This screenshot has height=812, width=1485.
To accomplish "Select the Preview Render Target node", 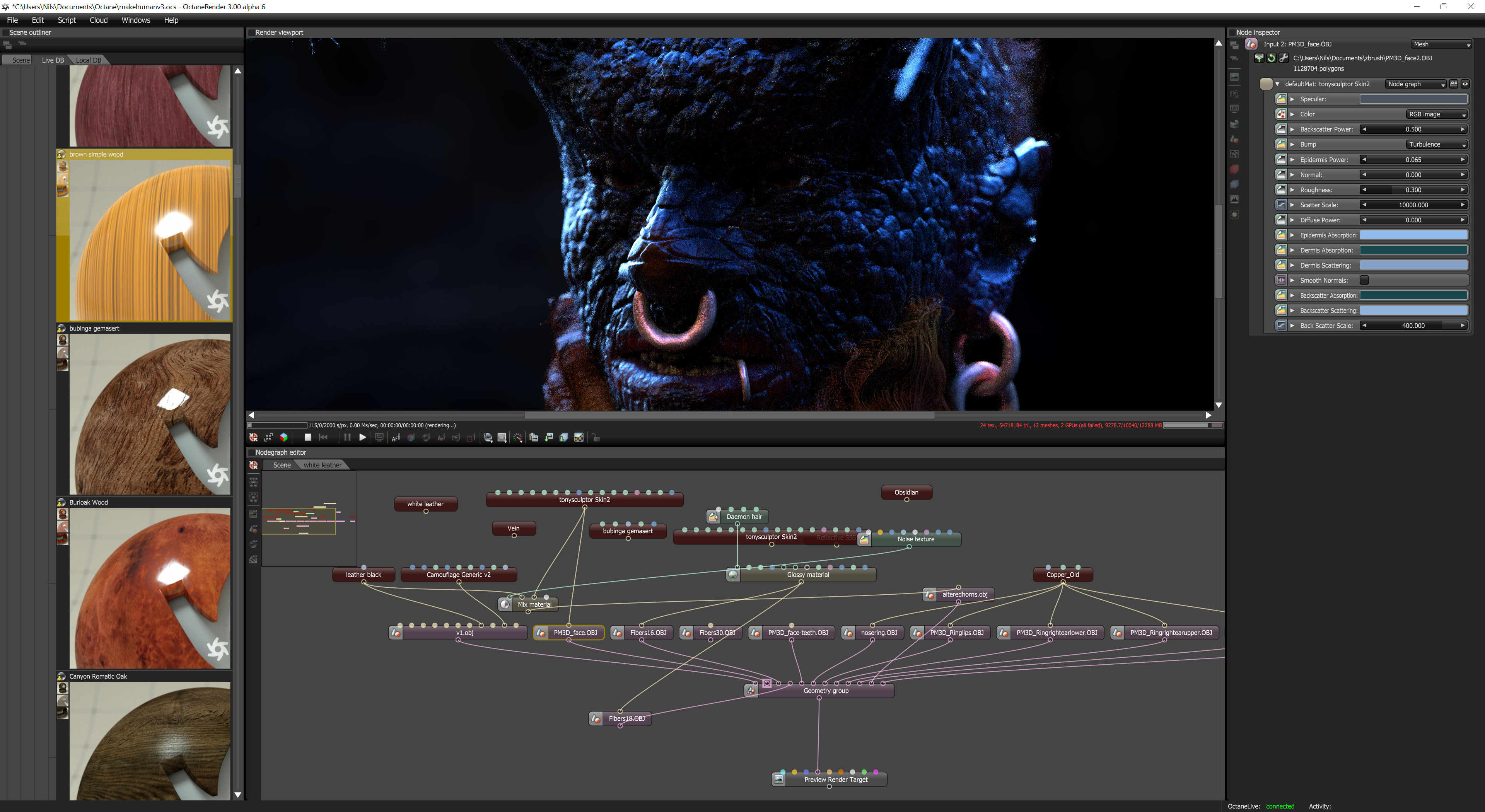I will pyautogui.click(x=835, y=780).
